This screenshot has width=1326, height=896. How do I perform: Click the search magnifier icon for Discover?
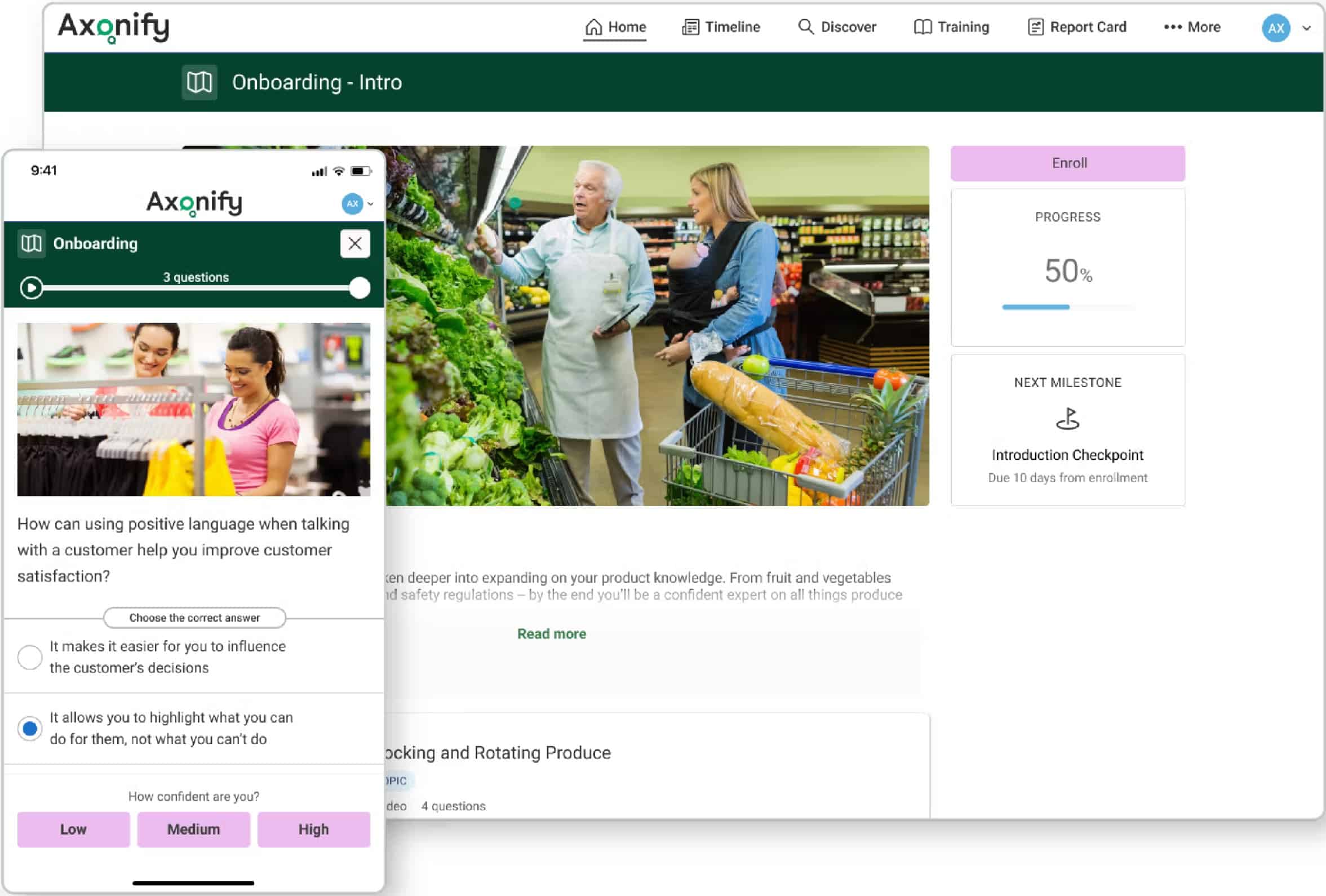tap(805, 27)
